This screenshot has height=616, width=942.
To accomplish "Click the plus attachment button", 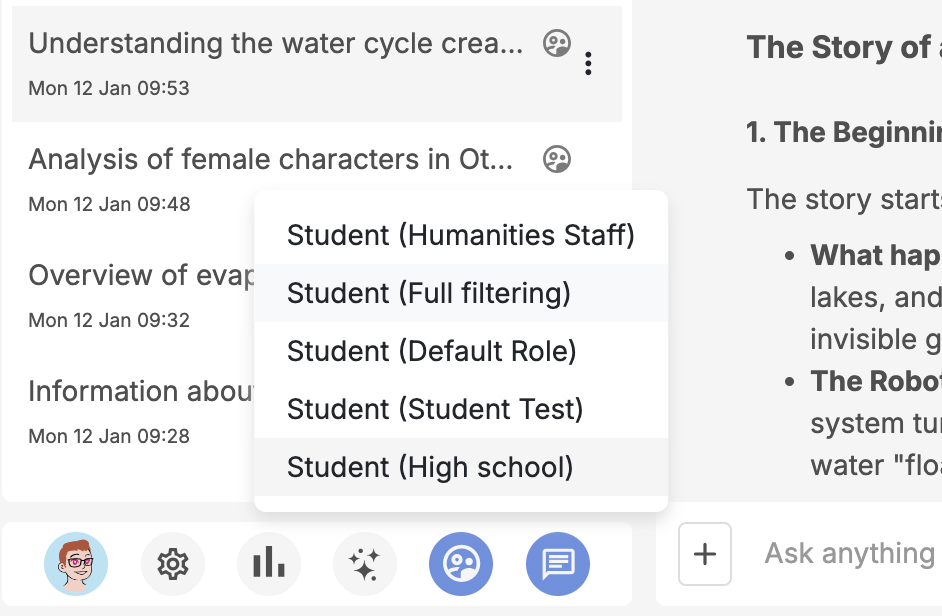I will [x=705, y=553].
